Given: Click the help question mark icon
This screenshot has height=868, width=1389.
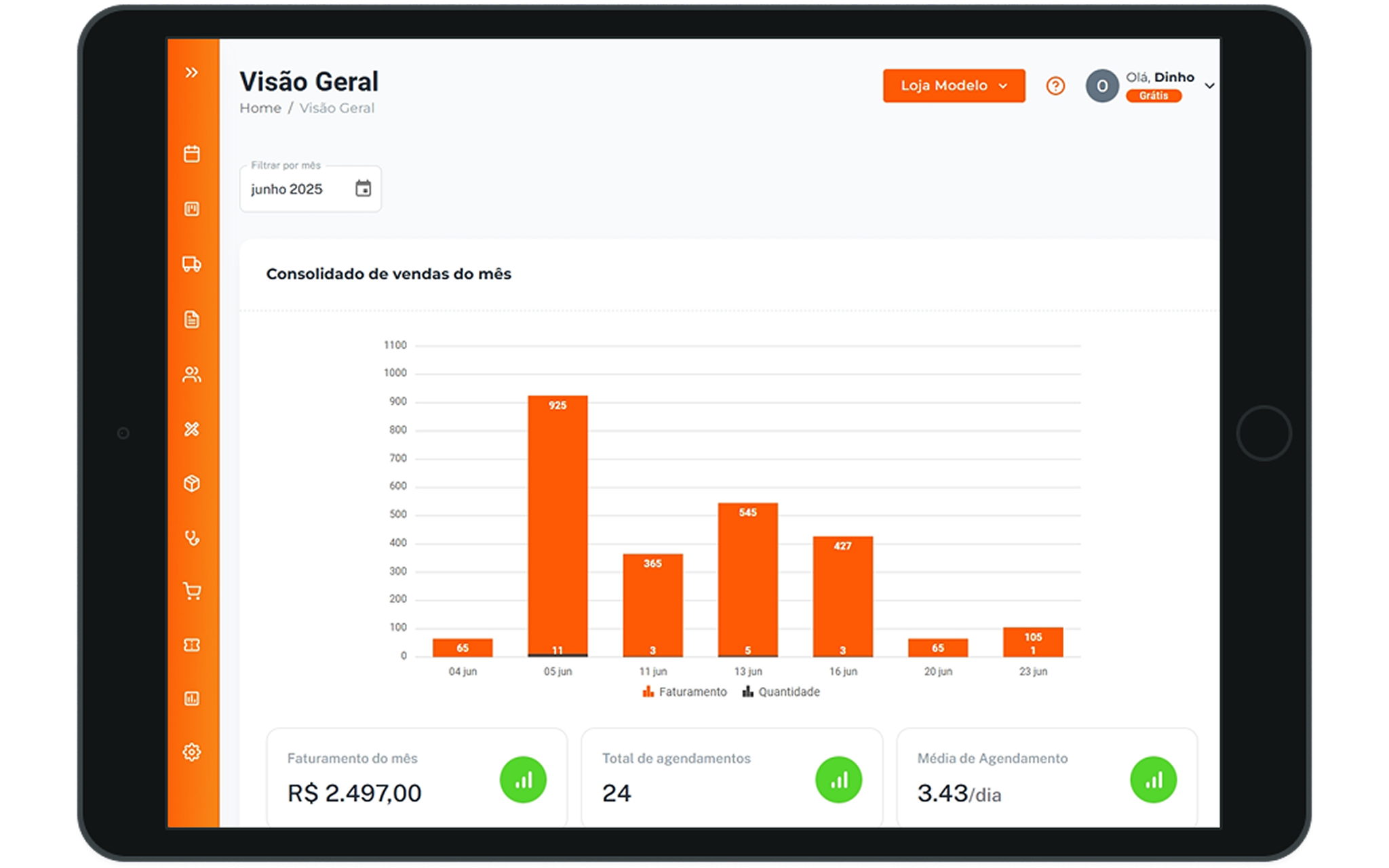Looking at the screenshot, I should tap(1055, 85).
